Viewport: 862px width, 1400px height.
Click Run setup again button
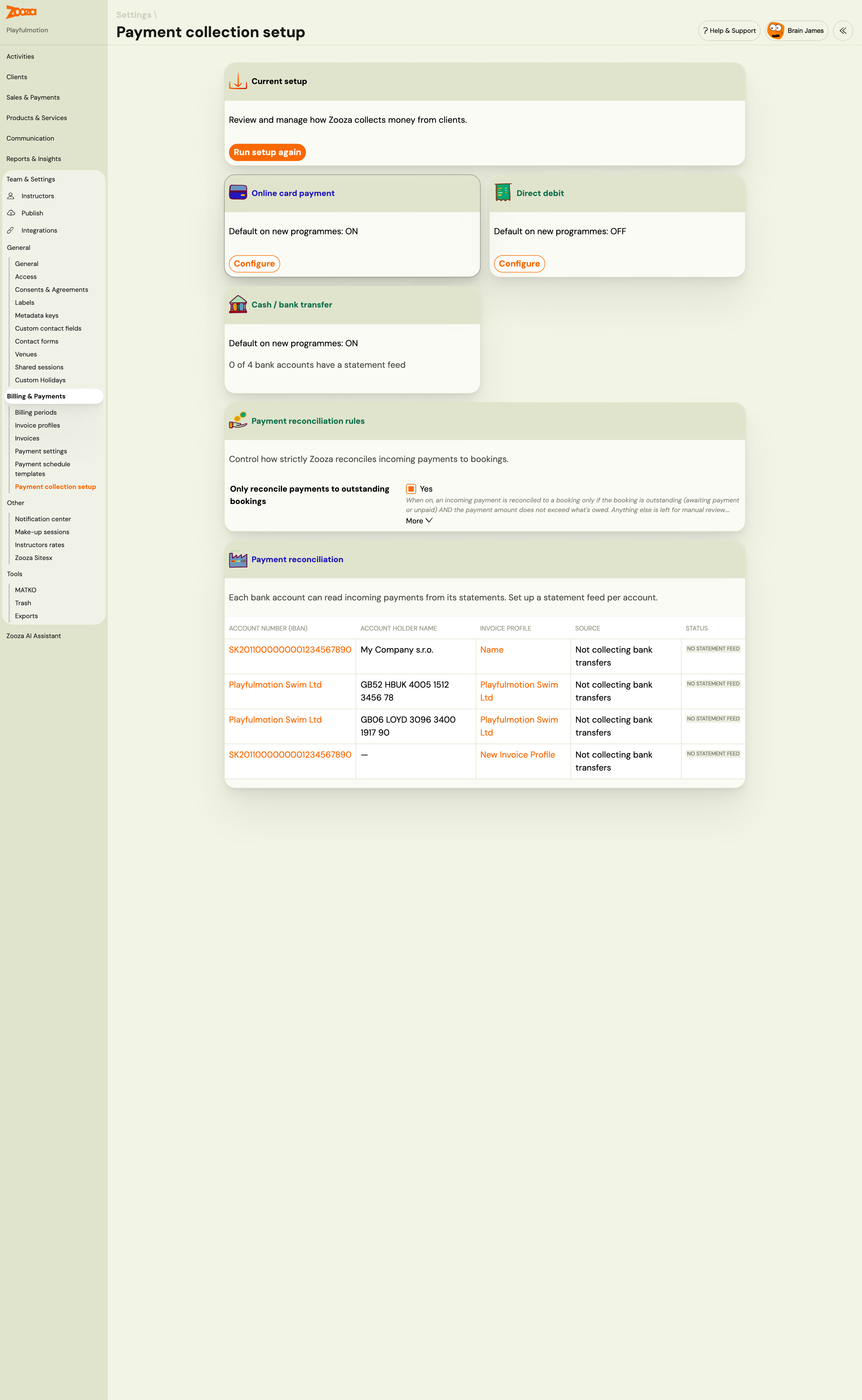267,152
